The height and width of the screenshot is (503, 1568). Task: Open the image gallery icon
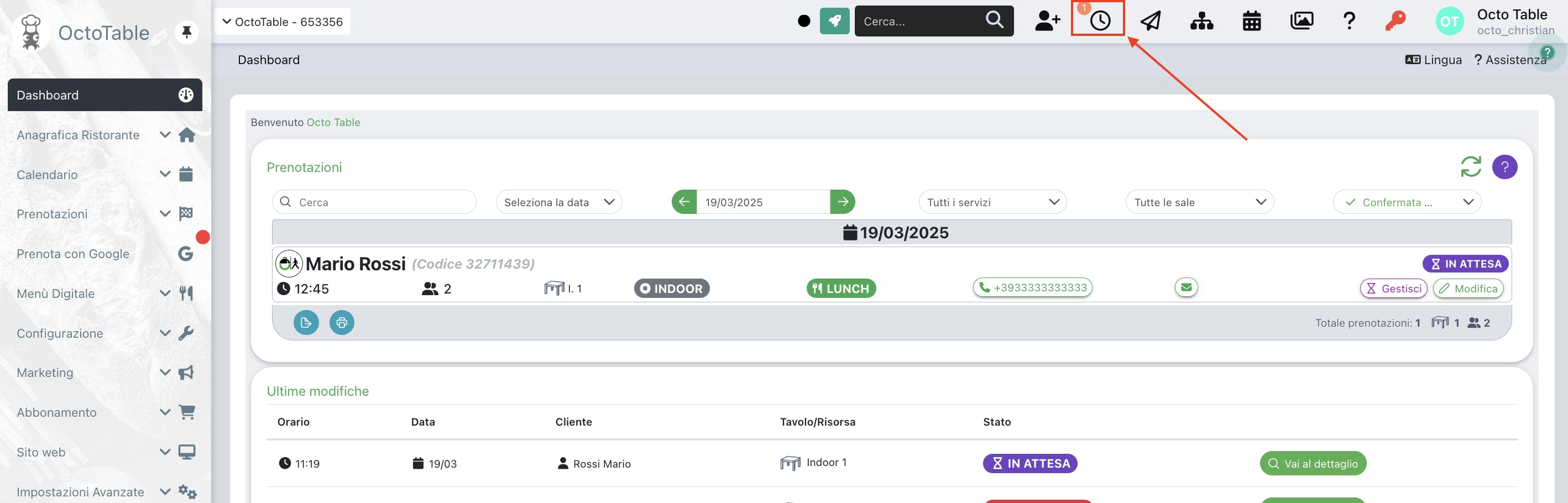pyautogui.click(x=1302, y=22)
